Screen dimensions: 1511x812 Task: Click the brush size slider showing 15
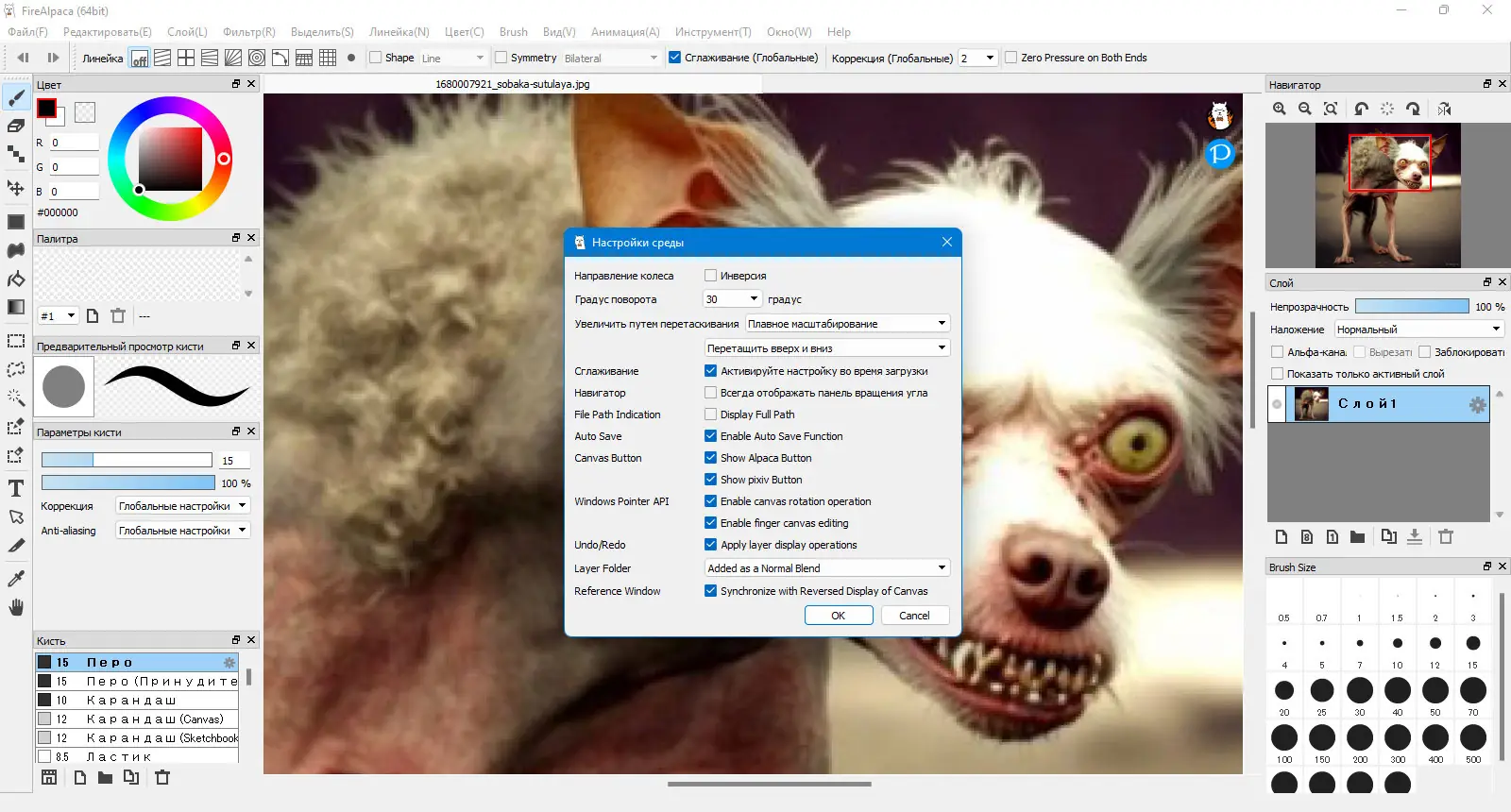[x=127, y=460]
